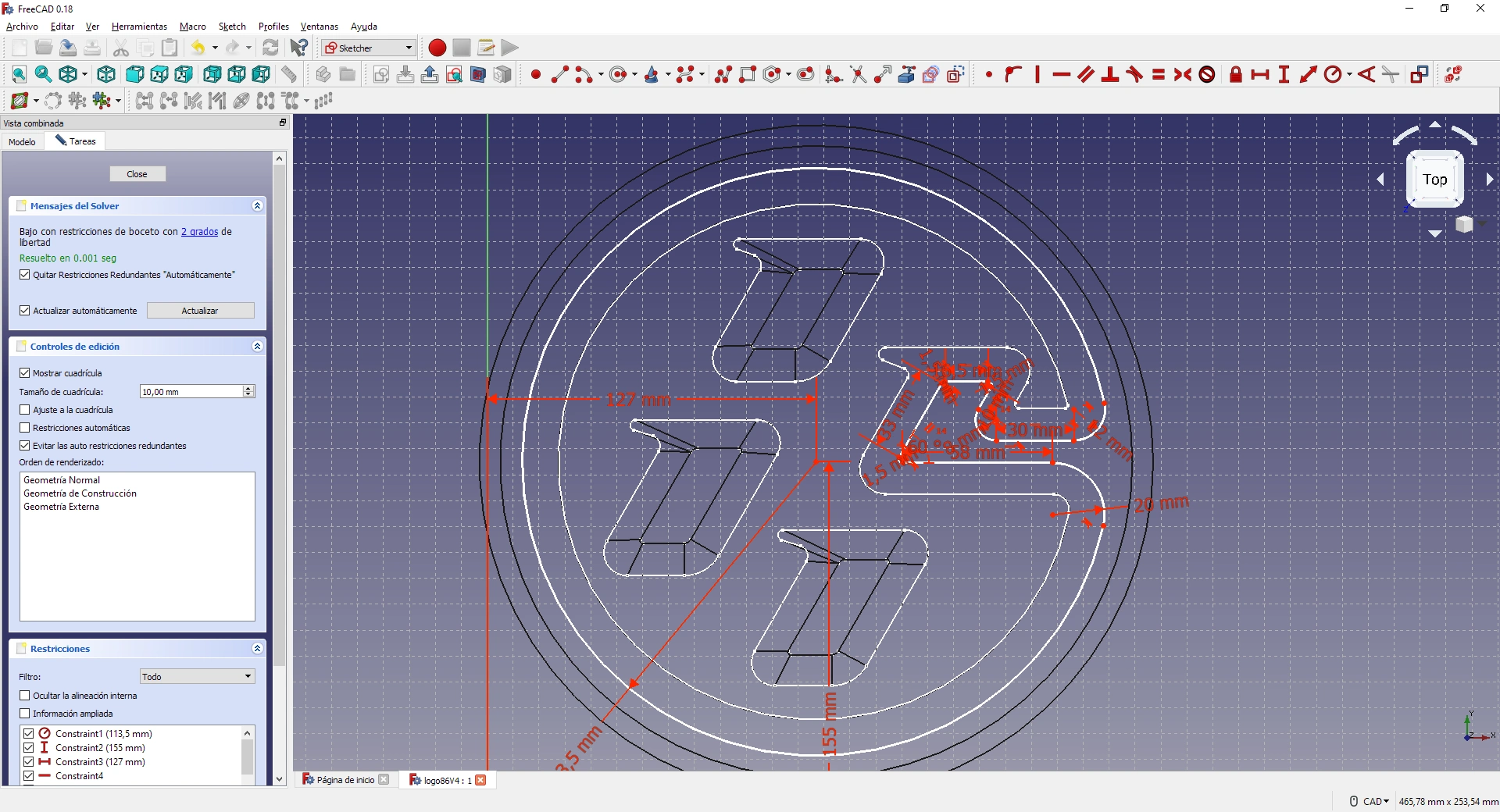Run the macro with the play arrow
The image size is (1500, 812).
pos(510,48)
